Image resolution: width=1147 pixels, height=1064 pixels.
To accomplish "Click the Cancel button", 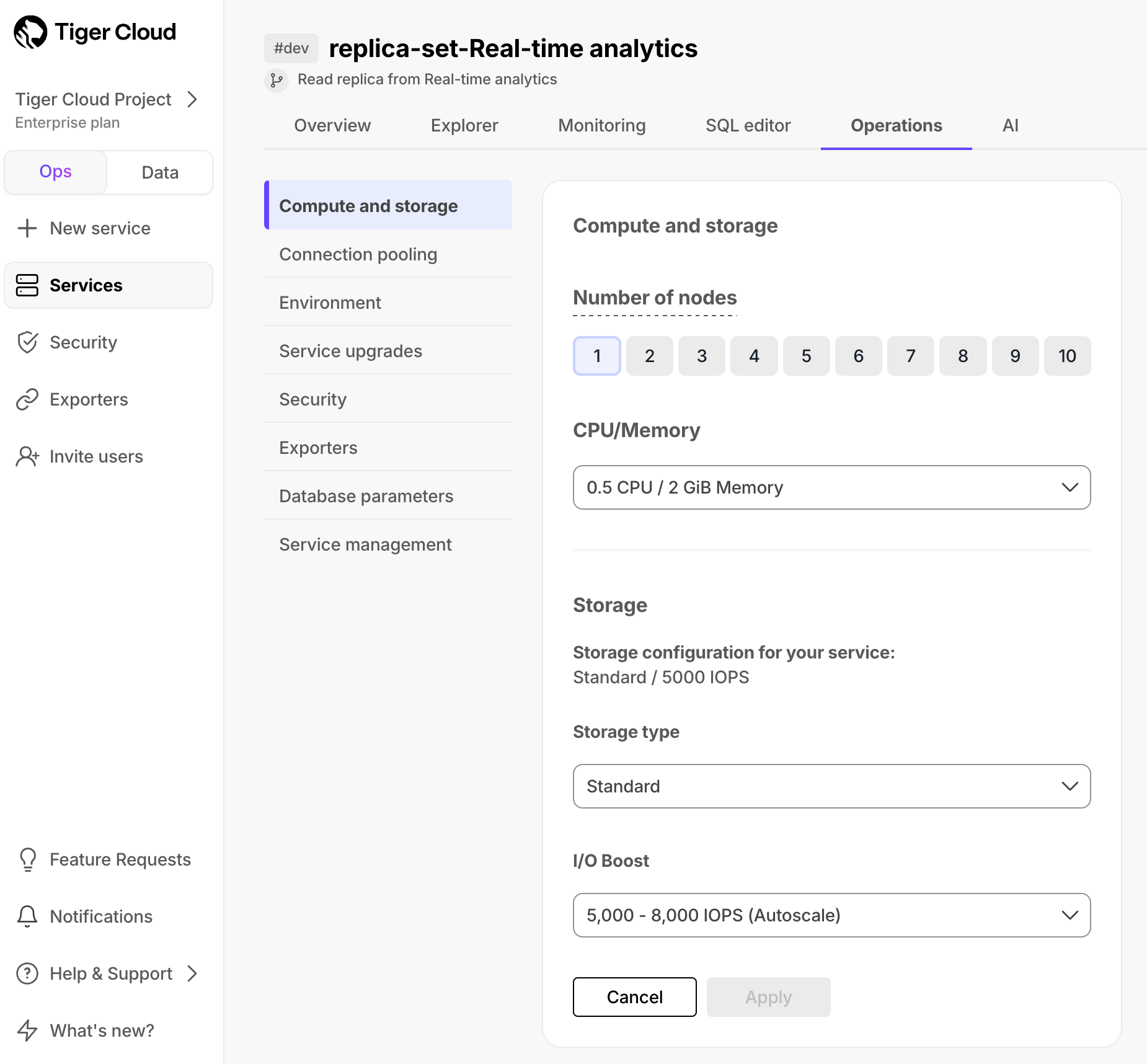I will pos(635,997).
